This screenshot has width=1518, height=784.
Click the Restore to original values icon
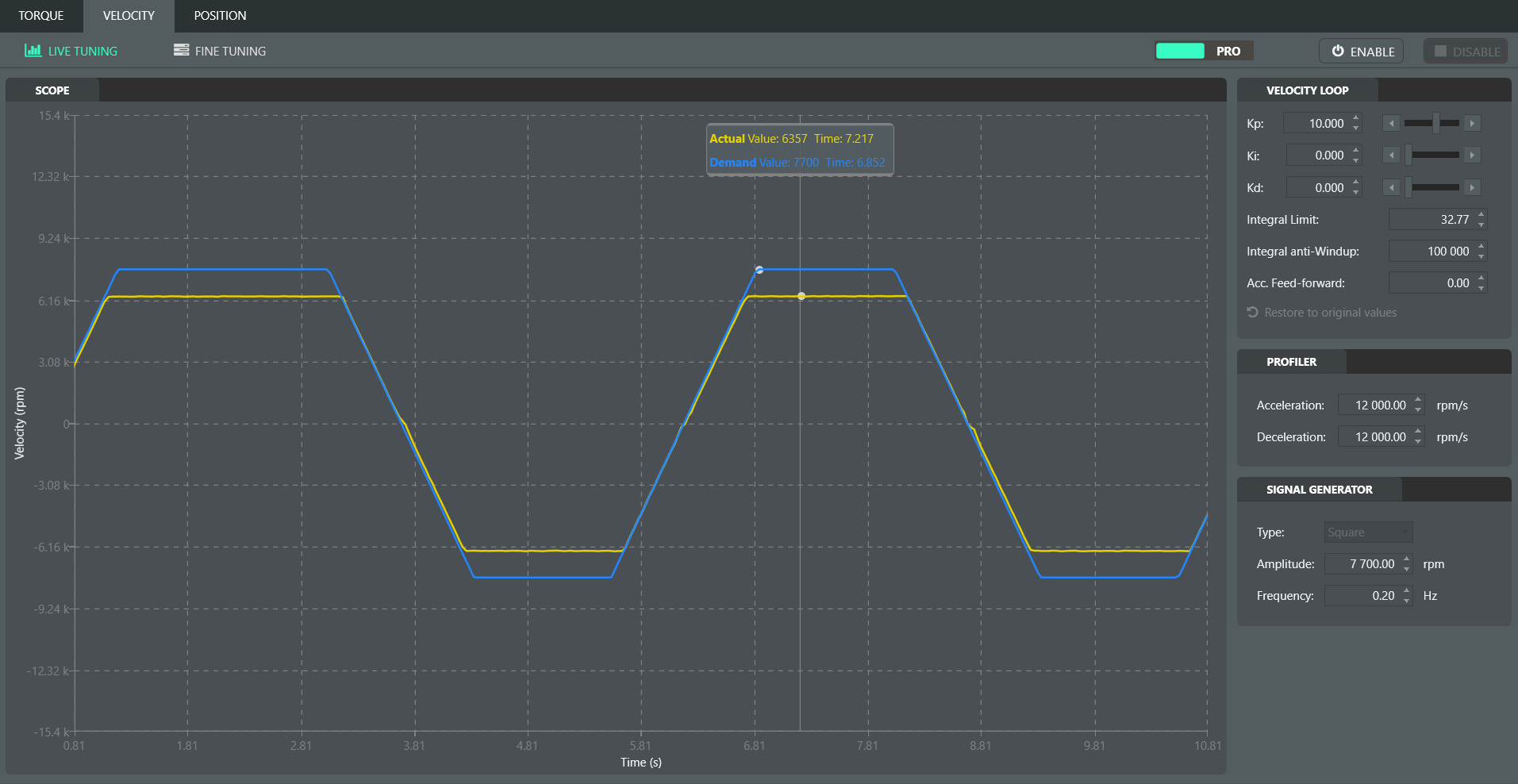click(1252, 313)
